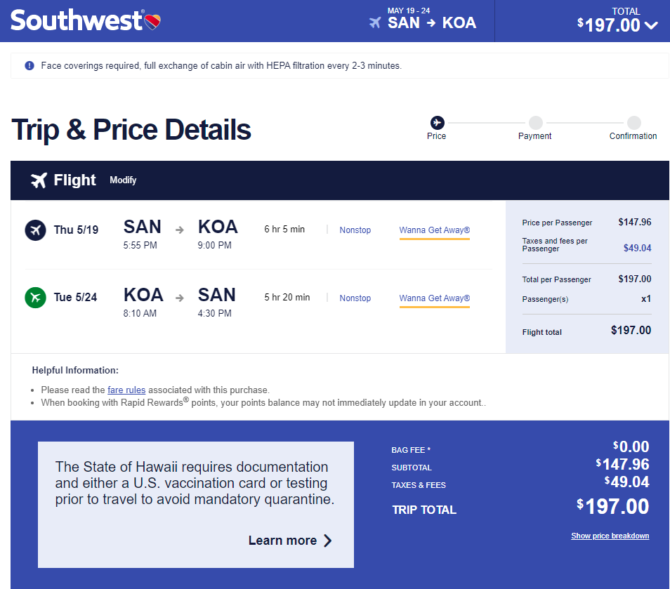The width and height of the screenshot is (670, 589).
Task: Click the $49.04 taxes and fees amount link
Action: pyautogui.click(x=637, y=248)
